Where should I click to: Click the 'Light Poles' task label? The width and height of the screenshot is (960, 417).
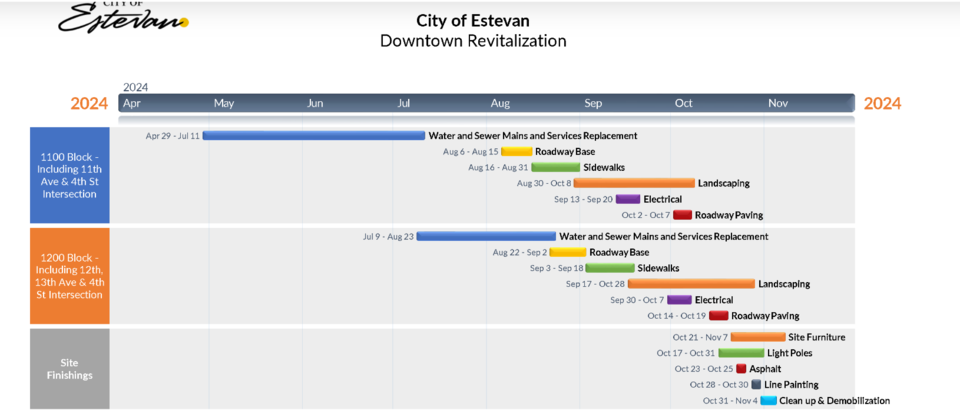[790, 353]
